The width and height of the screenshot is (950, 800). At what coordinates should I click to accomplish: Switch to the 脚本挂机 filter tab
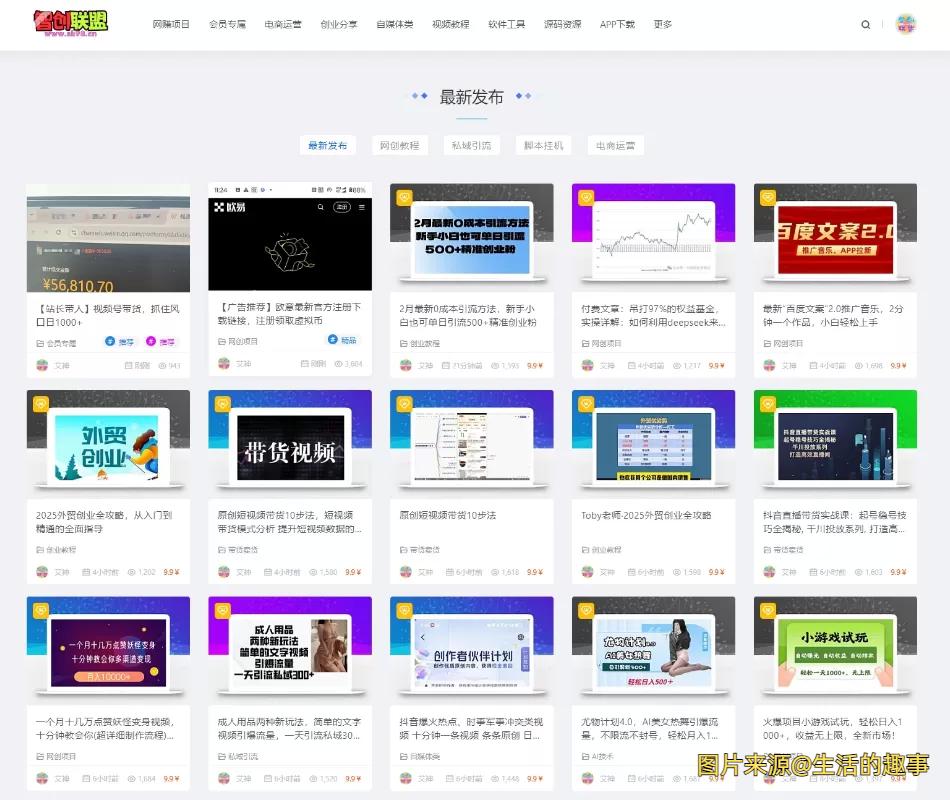pyautogui.click(x=545, y=145)
